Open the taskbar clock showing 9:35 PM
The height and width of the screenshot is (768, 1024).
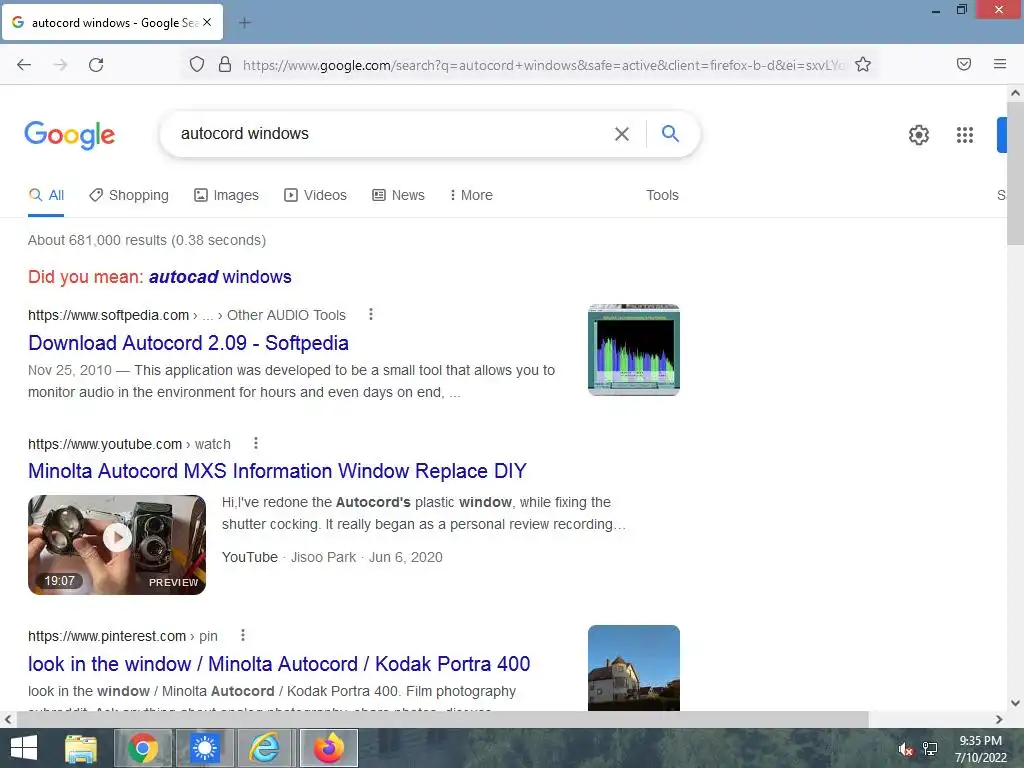coord(980,749)
